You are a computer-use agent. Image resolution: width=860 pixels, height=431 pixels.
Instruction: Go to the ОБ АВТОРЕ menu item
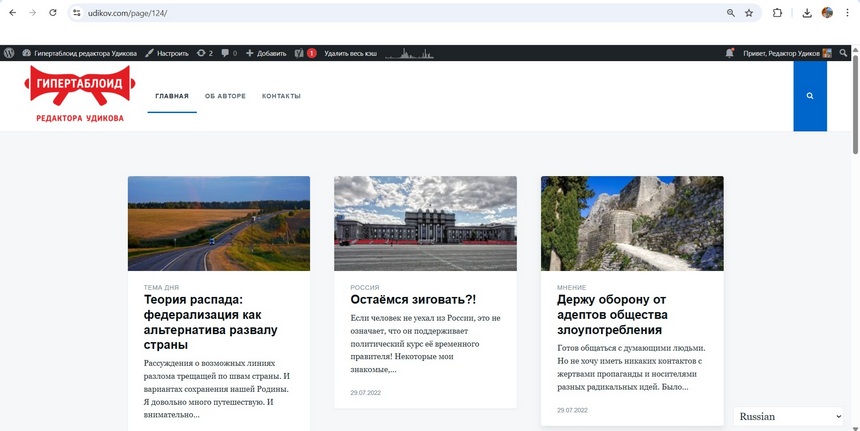click(225, 96)
